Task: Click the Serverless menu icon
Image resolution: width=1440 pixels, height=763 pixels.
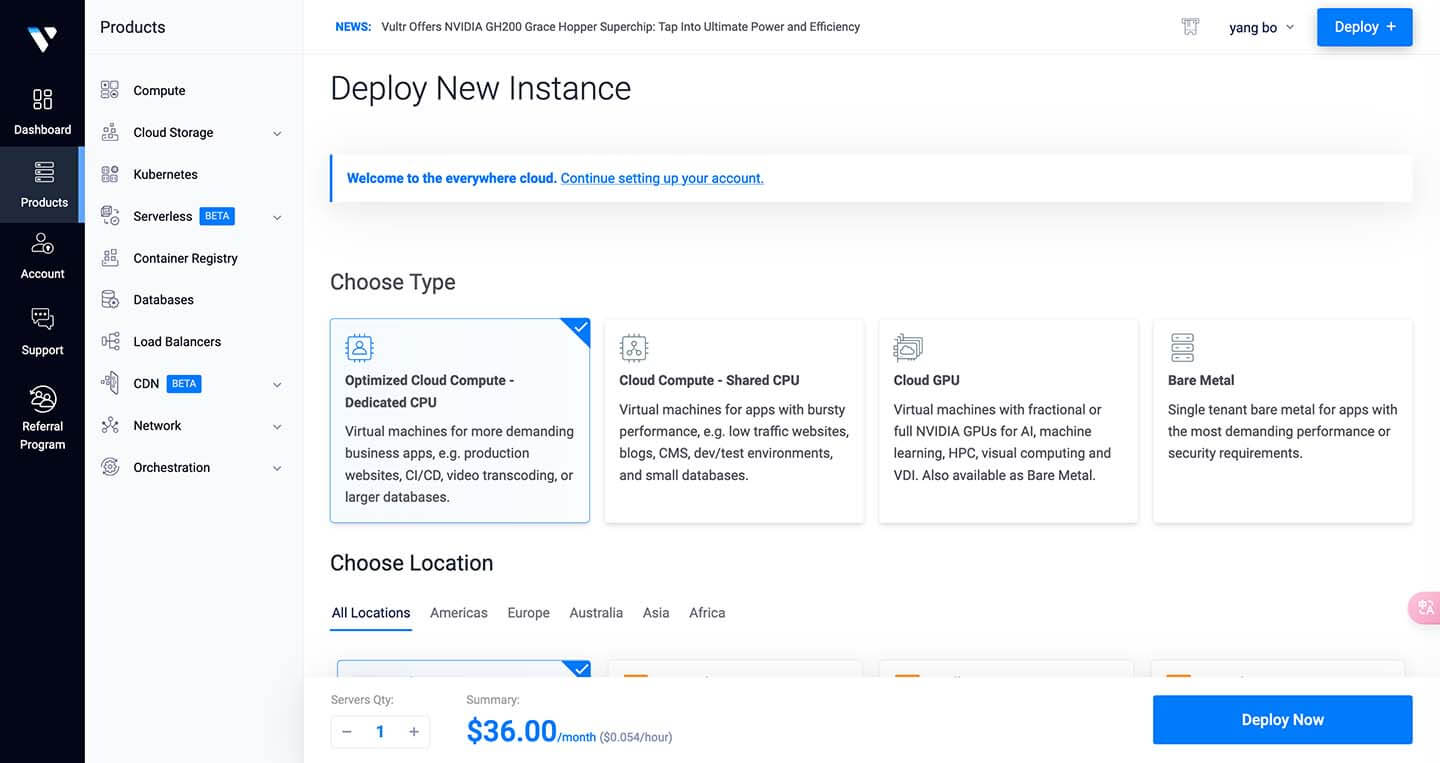Action: click(x=110, y=216)
